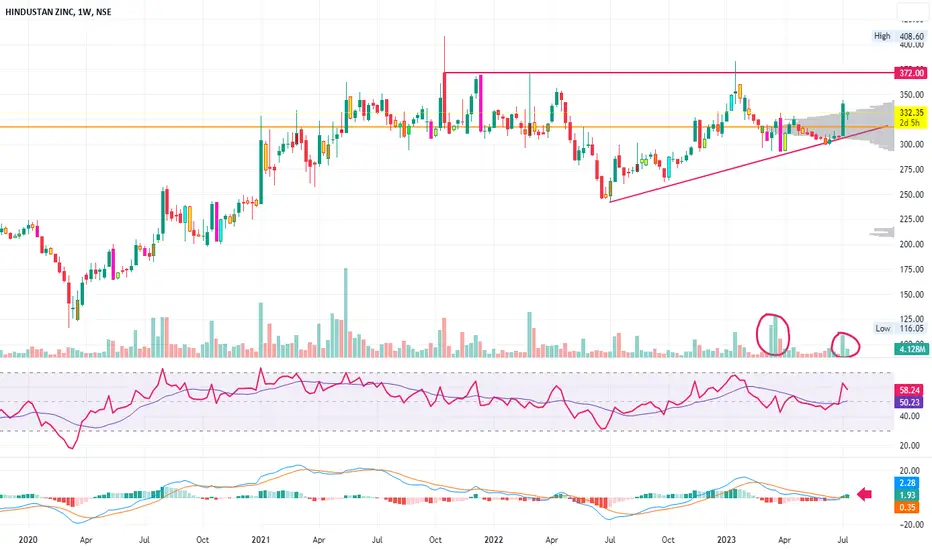Select the rising pink trendline from July 2022

pos(749,164)
